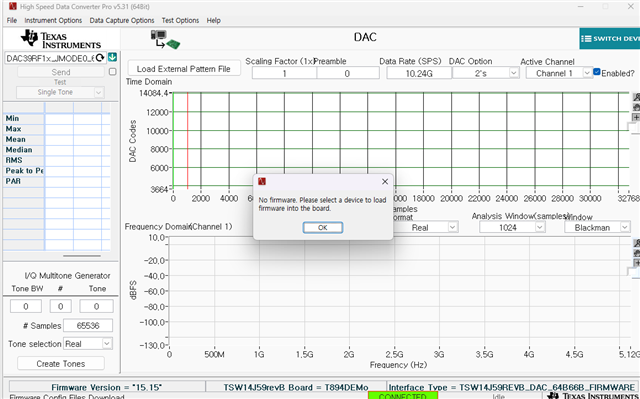
Task: Click the green download arrow icon
Action: 113,58
